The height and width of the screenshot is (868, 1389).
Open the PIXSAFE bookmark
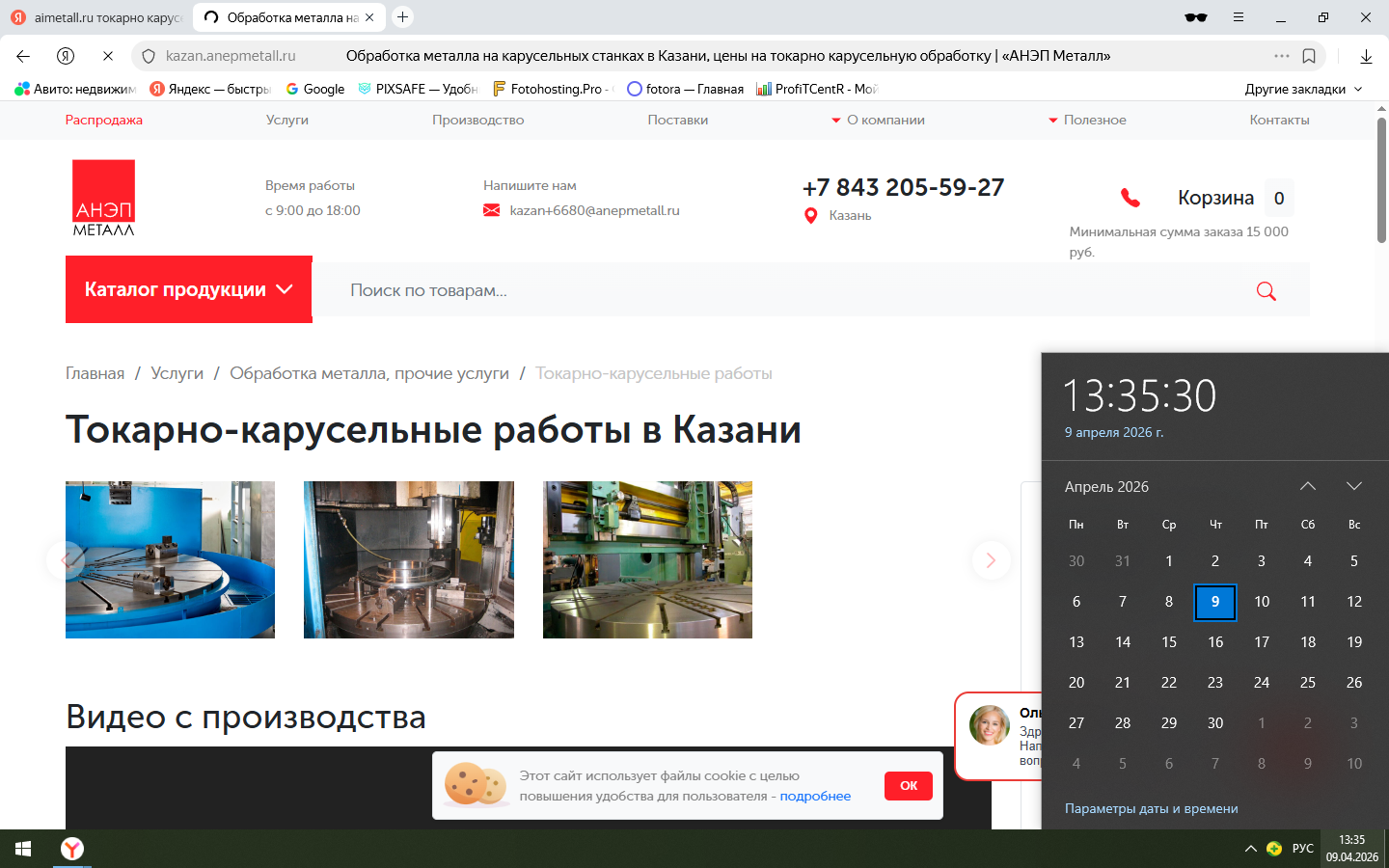pos(418,89)
